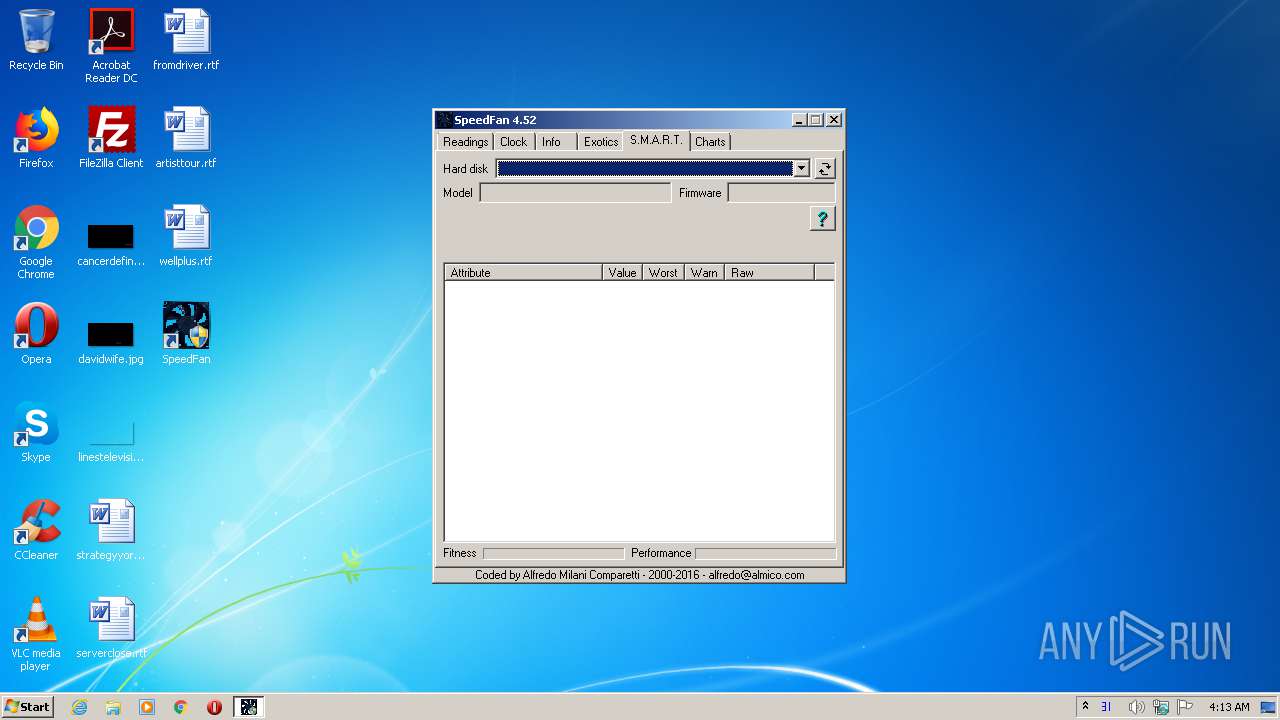
Task: Select the S.M.A.R.T. tab
Action: pos(656,140)
